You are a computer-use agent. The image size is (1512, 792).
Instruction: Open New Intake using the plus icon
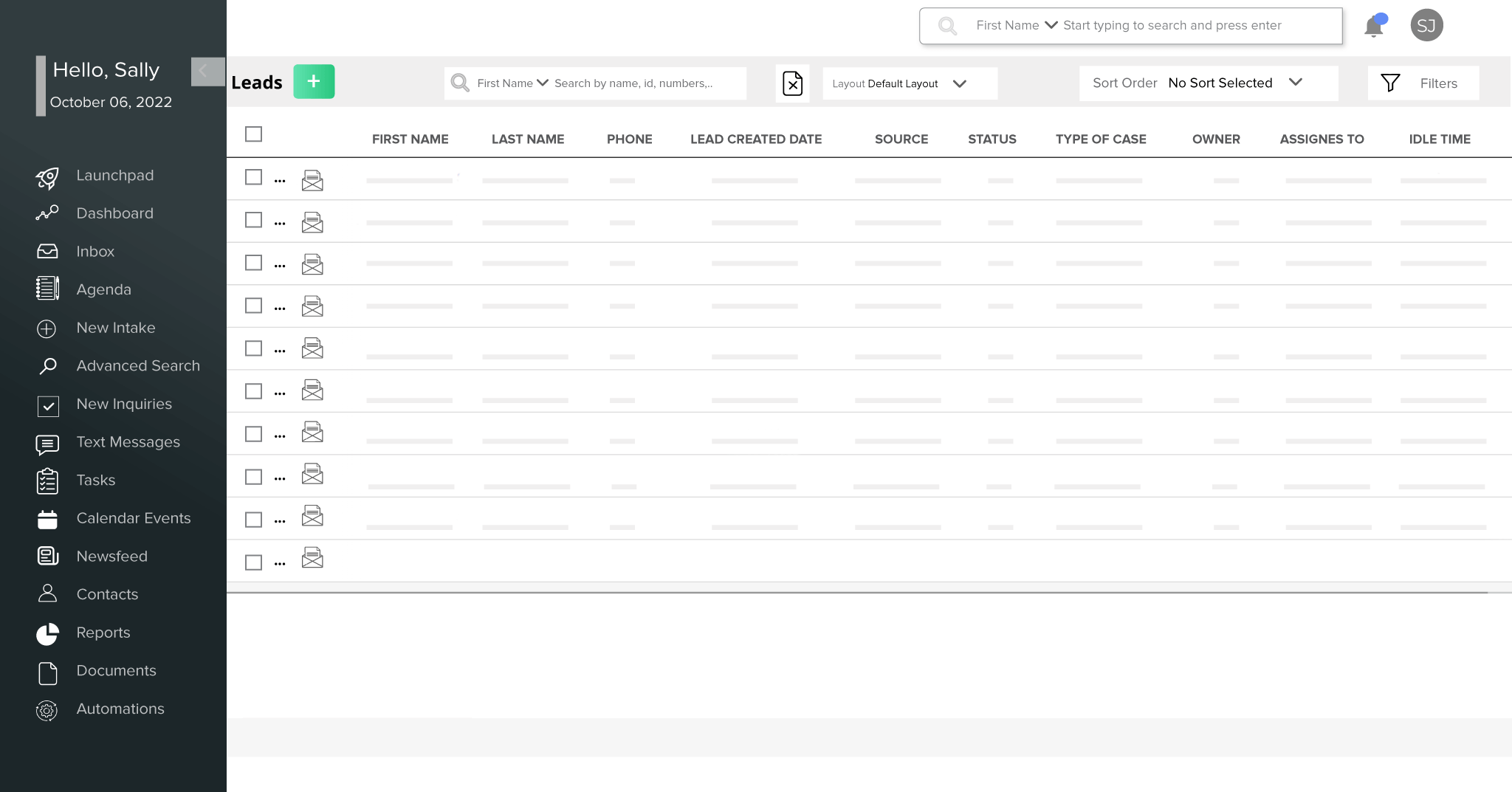coord(47,328)
